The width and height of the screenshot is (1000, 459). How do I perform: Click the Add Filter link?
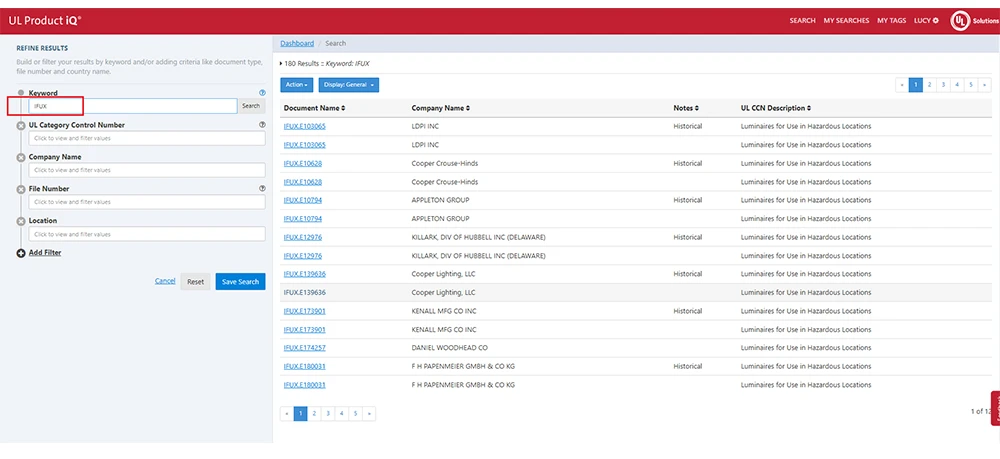(x=45, y=252)
